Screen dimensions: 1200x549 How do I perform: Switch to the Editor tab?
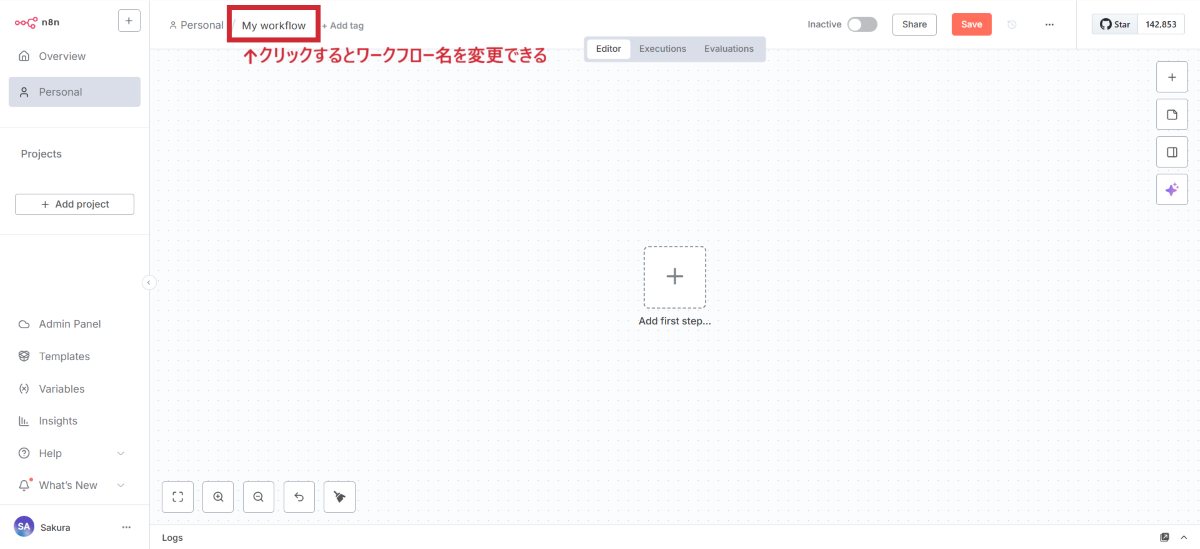[x=608, y=48]
